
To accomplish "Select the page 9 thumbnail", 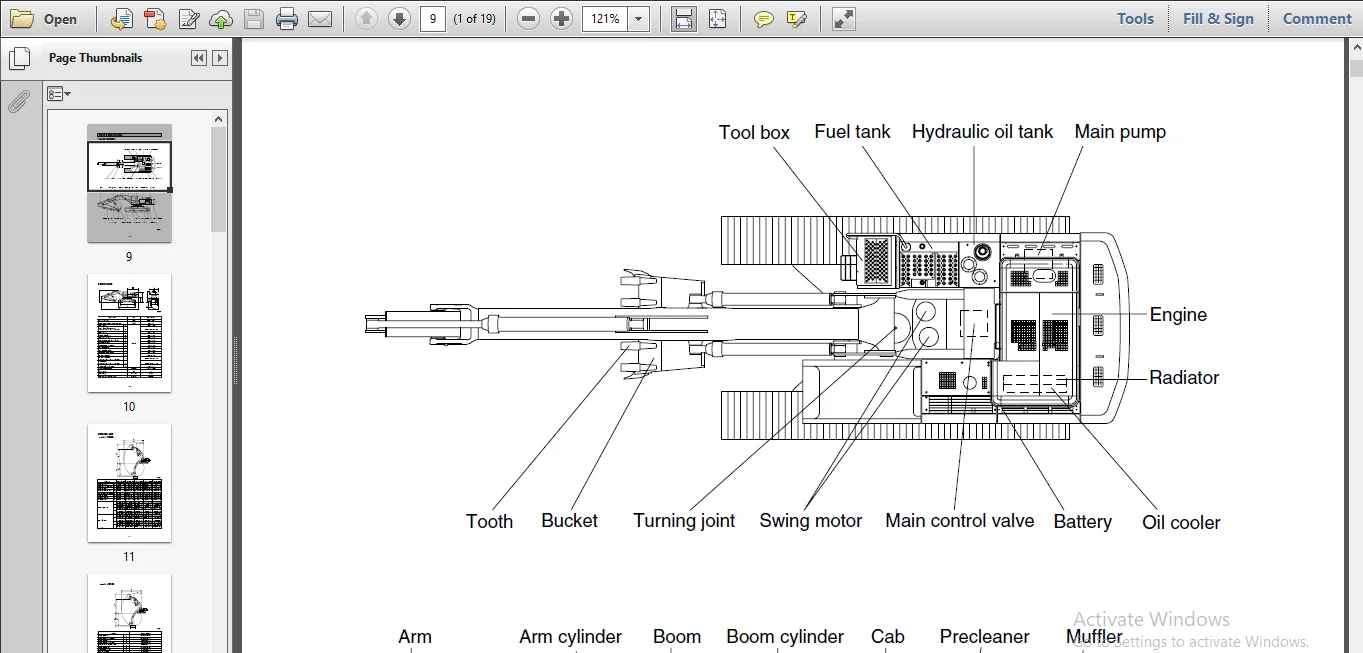I will (x=129, y=183).
